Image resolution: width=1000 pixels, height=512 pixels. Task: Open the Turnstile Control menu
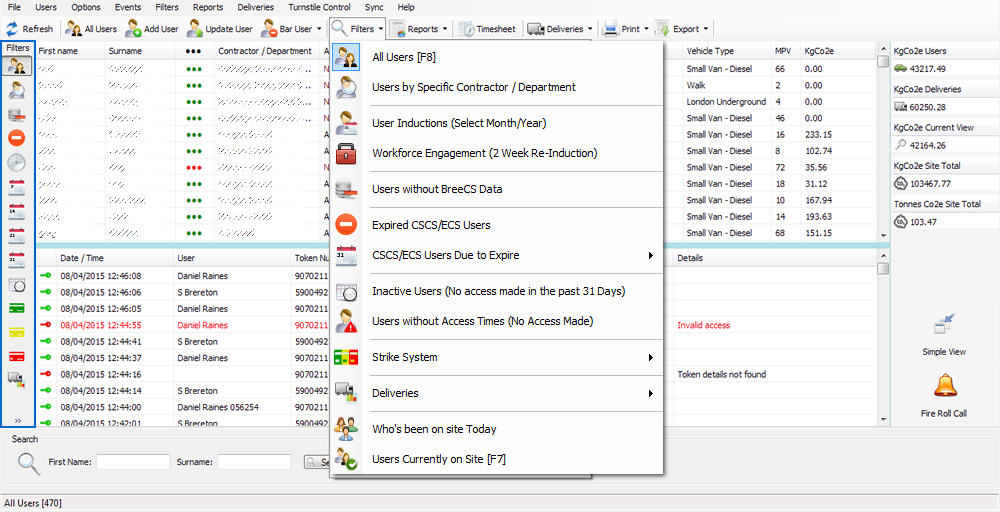[319, 7]
